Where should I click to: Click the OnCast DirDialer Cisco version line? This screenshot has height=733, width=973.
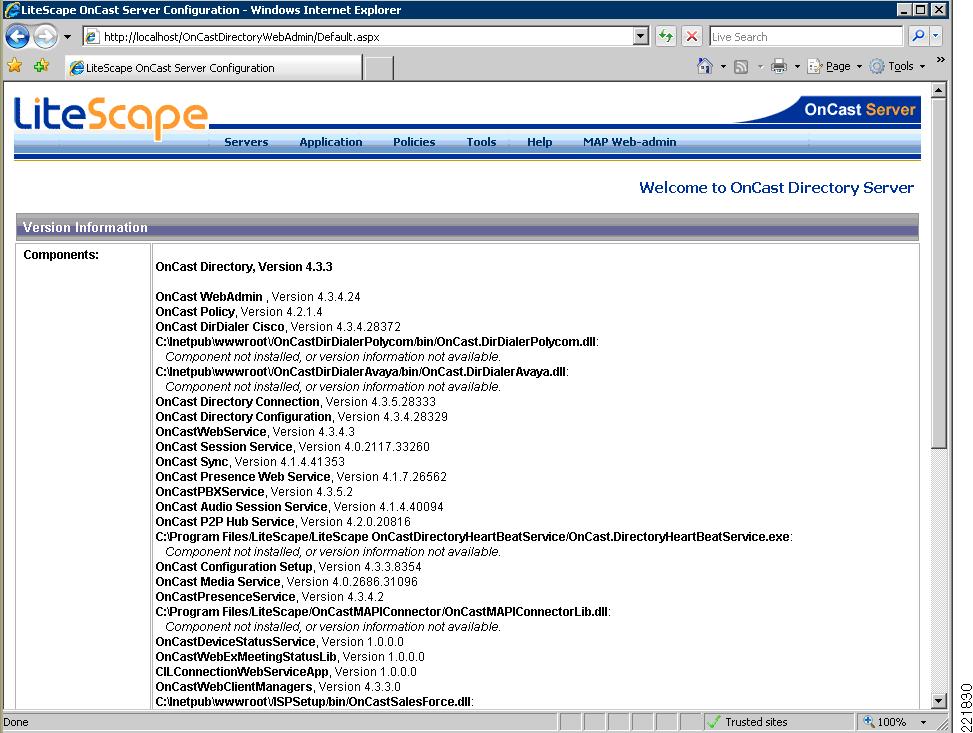coord(278,326)
